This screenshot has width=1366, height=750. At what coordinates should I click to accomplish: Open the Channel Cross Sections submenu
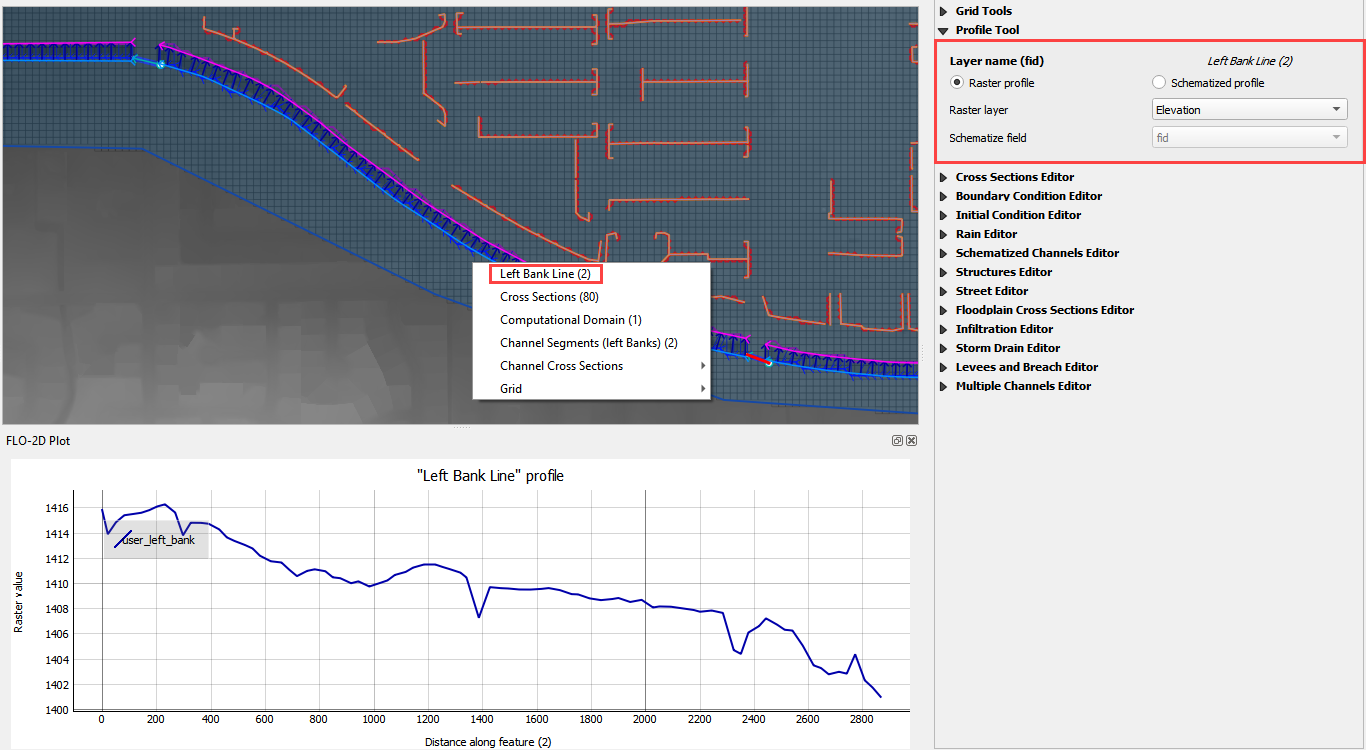pyautogui.click(x=561, y=366)
